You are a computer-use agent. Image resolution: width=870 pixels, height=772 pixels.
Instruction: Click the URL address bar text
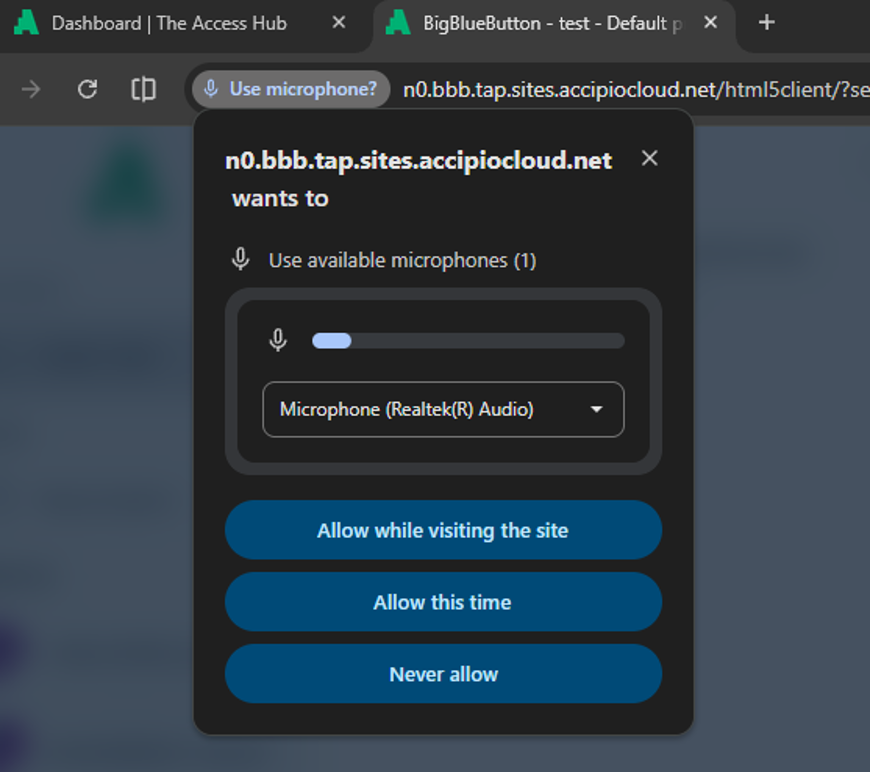coord(636,89)
